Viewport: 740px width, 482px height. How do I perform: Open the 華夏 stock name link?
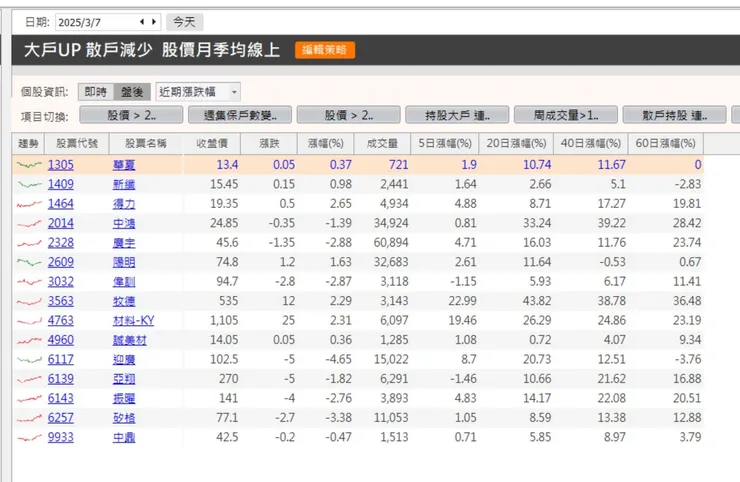(124, 165)
